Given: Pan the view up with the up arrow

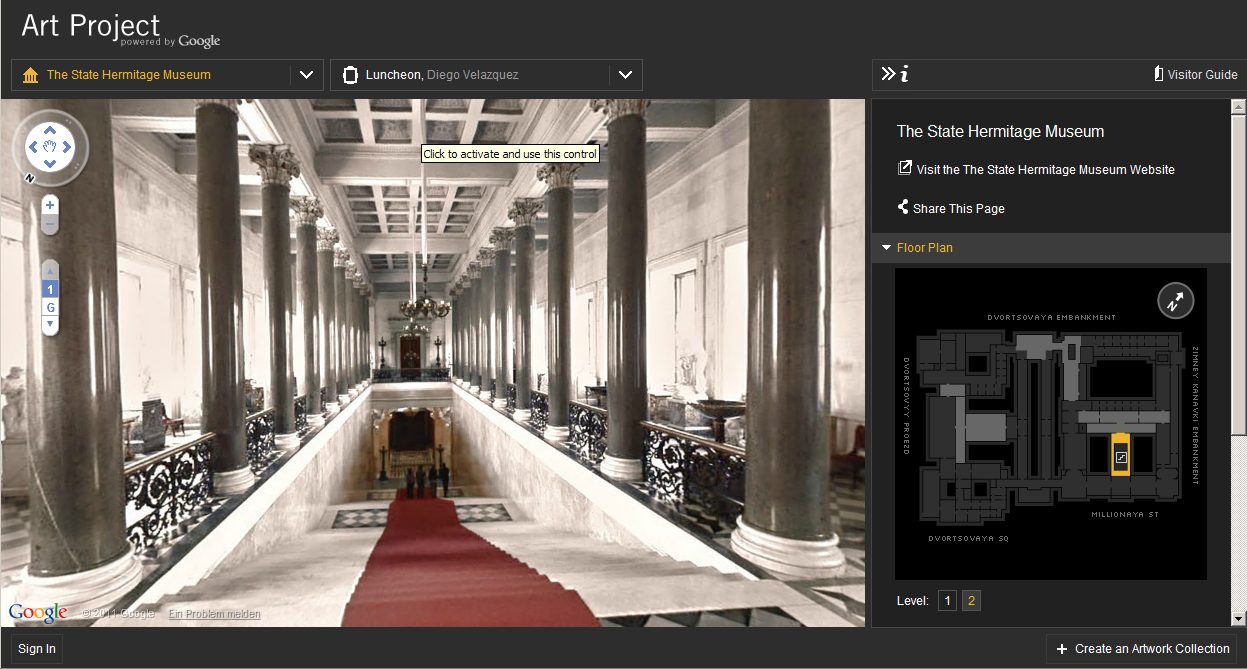Looking at the screenshot, I should pos(50,130).
